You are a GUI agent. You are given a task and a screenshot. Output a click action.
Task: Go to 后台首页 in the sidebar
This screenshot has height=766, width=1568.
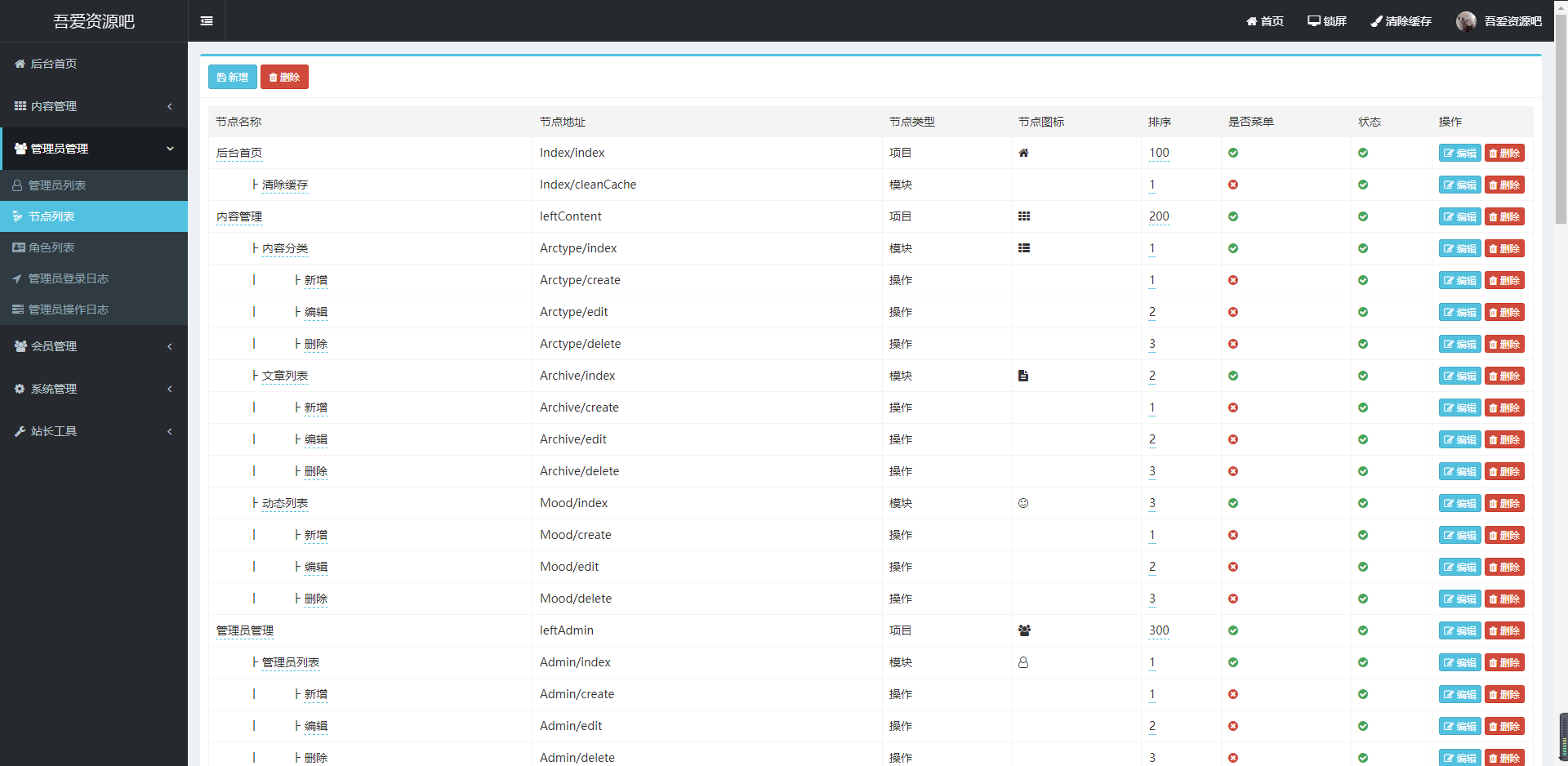click(x=94, y=64)
